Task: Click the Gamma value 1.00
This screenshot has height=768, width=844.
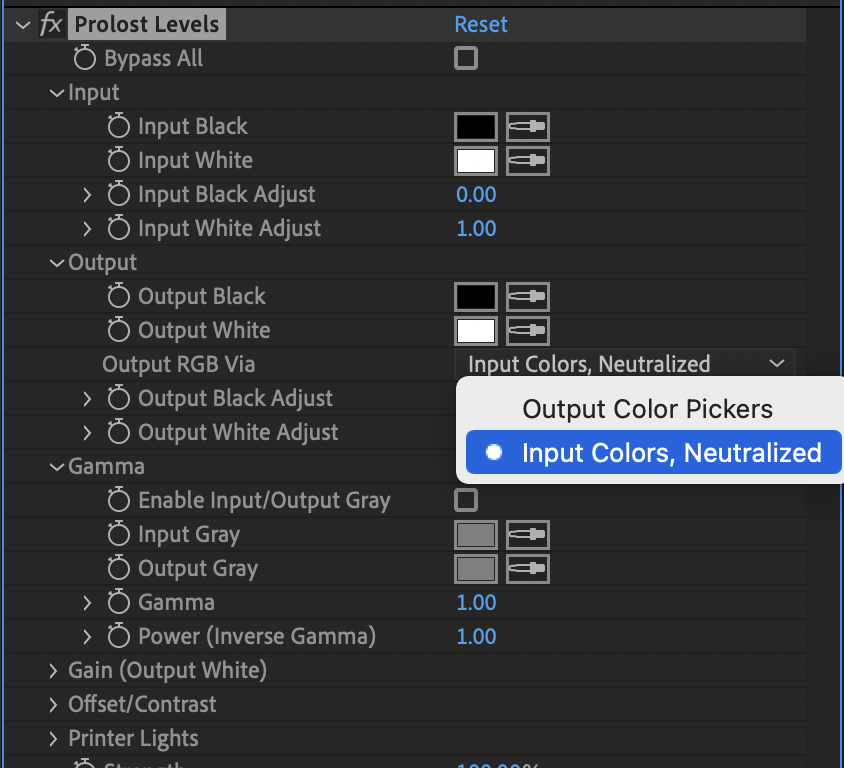Action: point(476,602)
